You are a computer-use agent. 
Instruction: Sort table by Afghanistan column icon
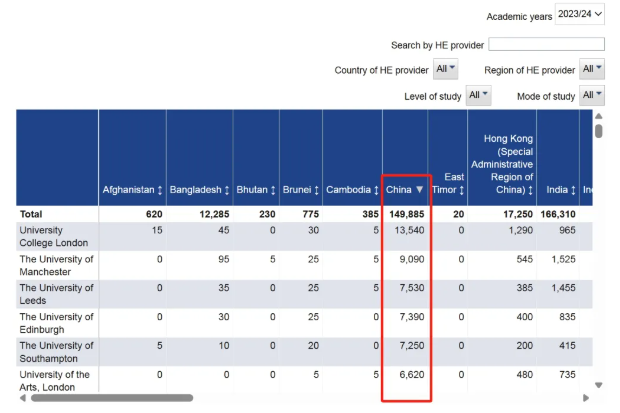tap(160, 189)
